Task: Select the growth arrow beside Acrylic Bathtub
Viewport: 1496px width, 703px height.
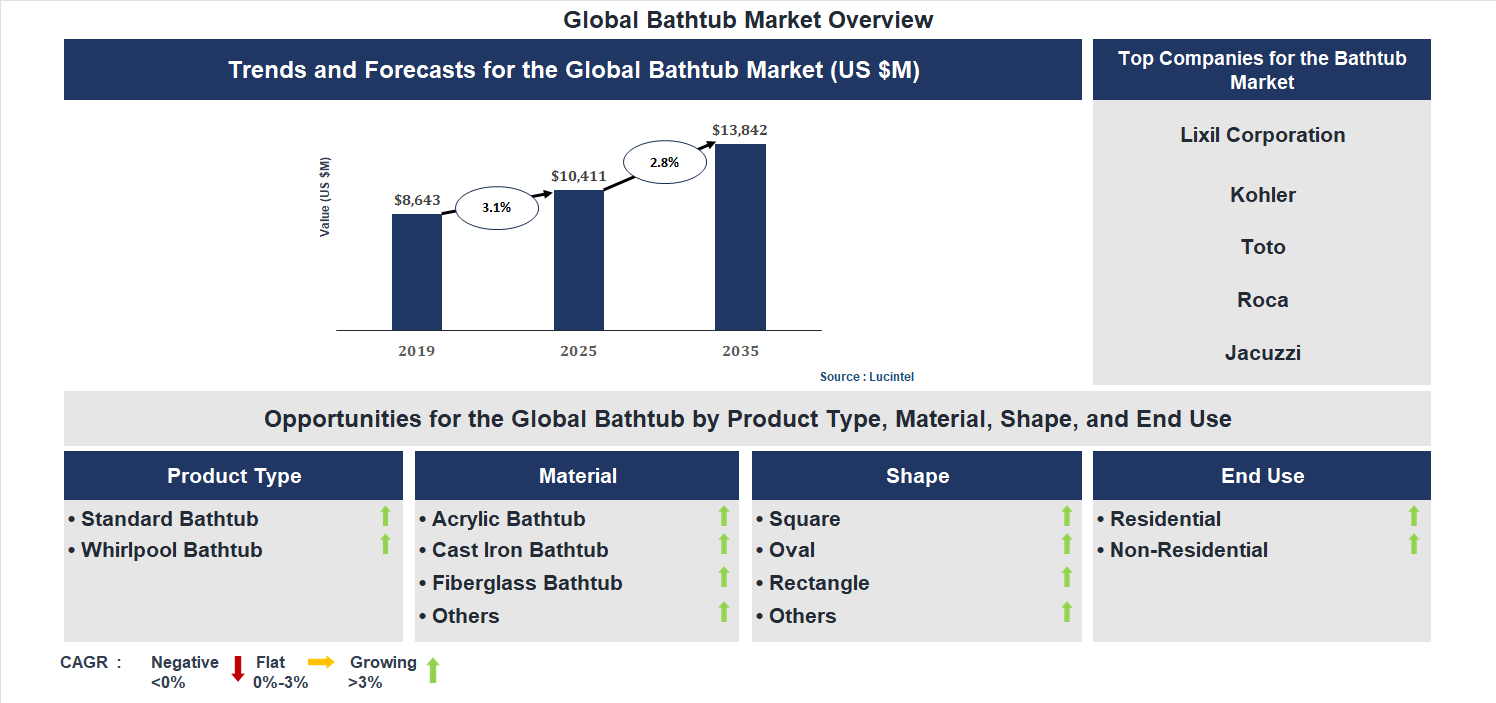Action: coord(722,516)
